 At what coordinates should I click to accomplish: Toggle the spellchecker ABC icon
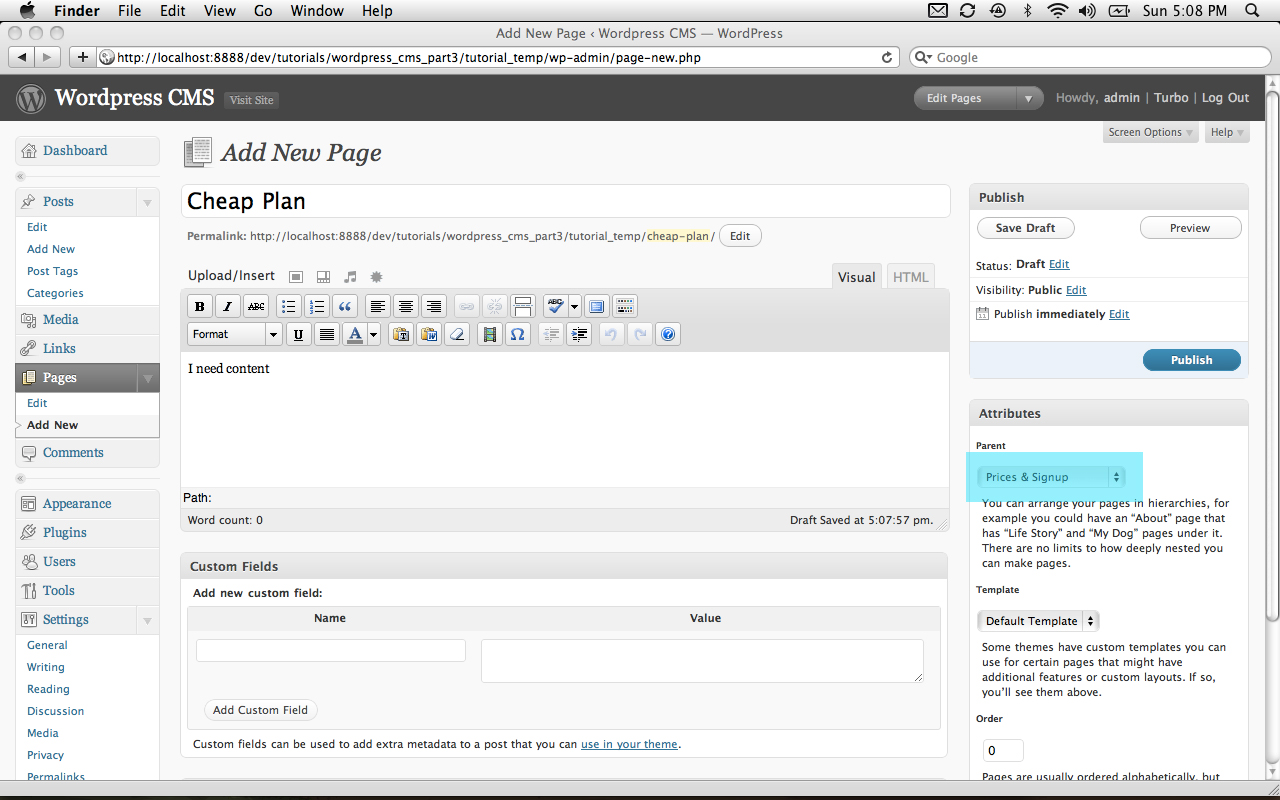click(555, 306)
